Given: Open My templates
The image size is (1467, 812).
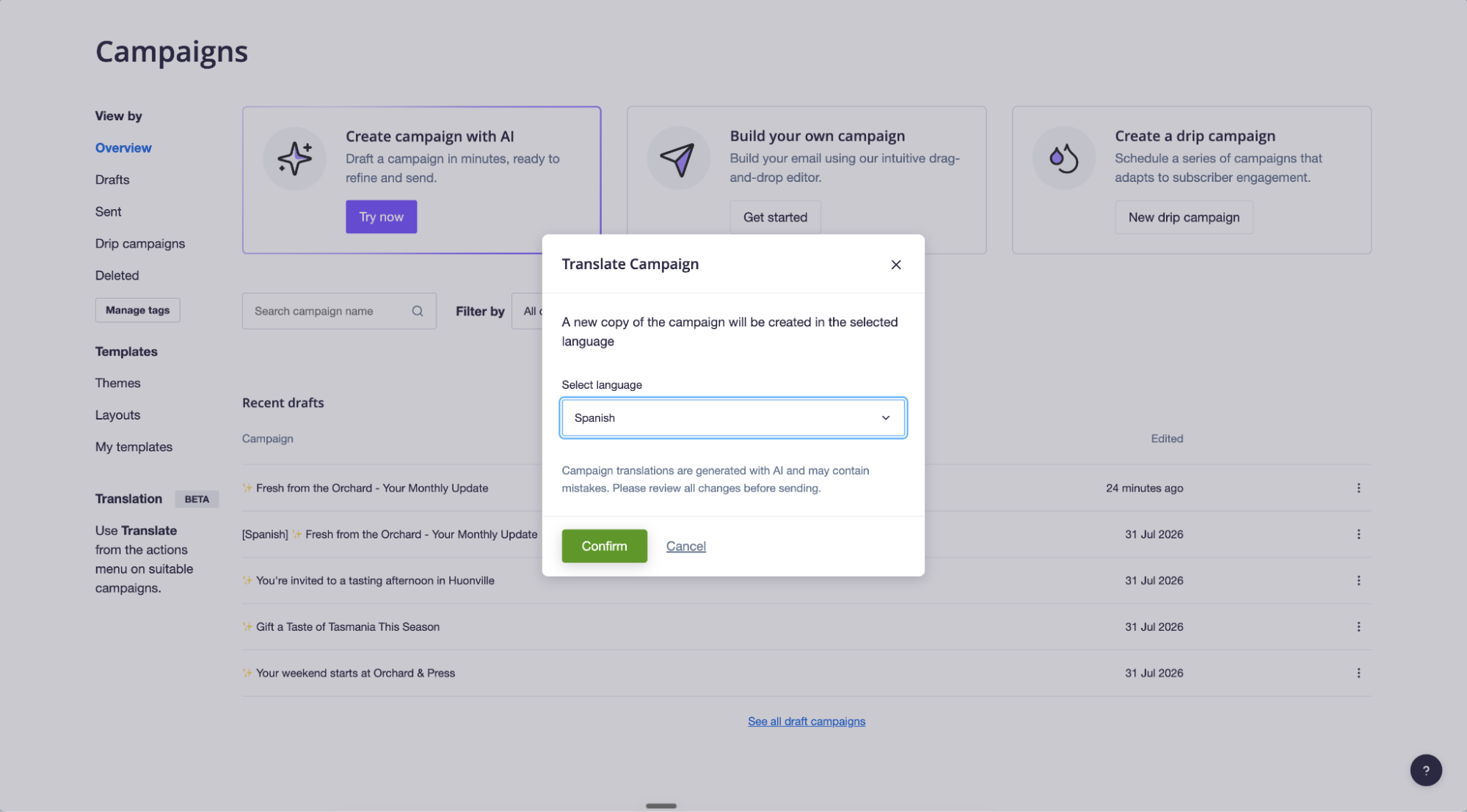Looking at the screenshot, I should 134,447.
